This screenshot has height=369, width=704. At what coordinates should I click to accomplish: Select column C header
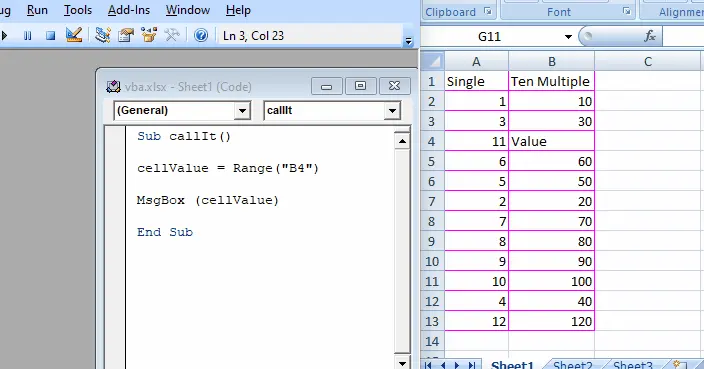click(x=648, y=62)
